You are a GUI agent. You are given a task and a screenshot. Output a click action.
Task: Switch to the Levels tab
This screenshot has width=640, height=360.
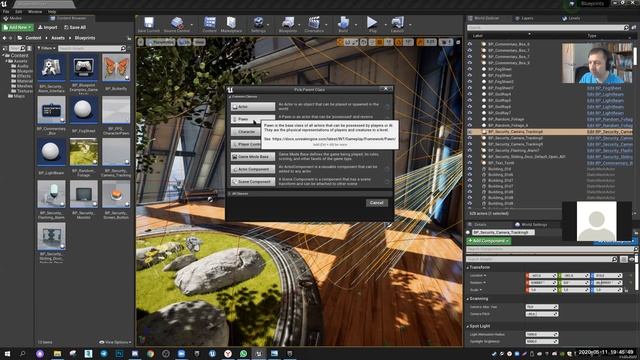[571, 18]
